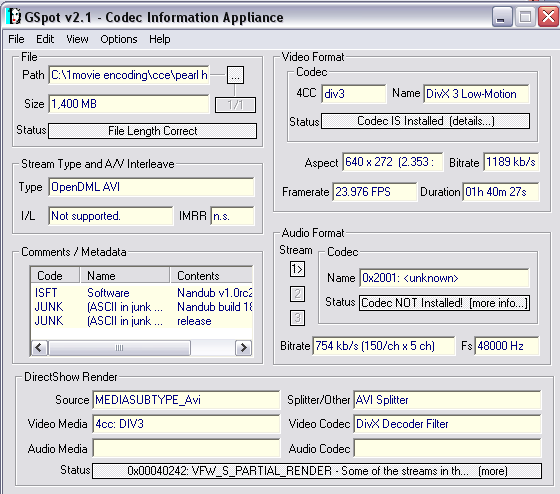Click the Fs field 48000 Hz
The width and height of the screenshot is (560, 494).
point(507,346)
